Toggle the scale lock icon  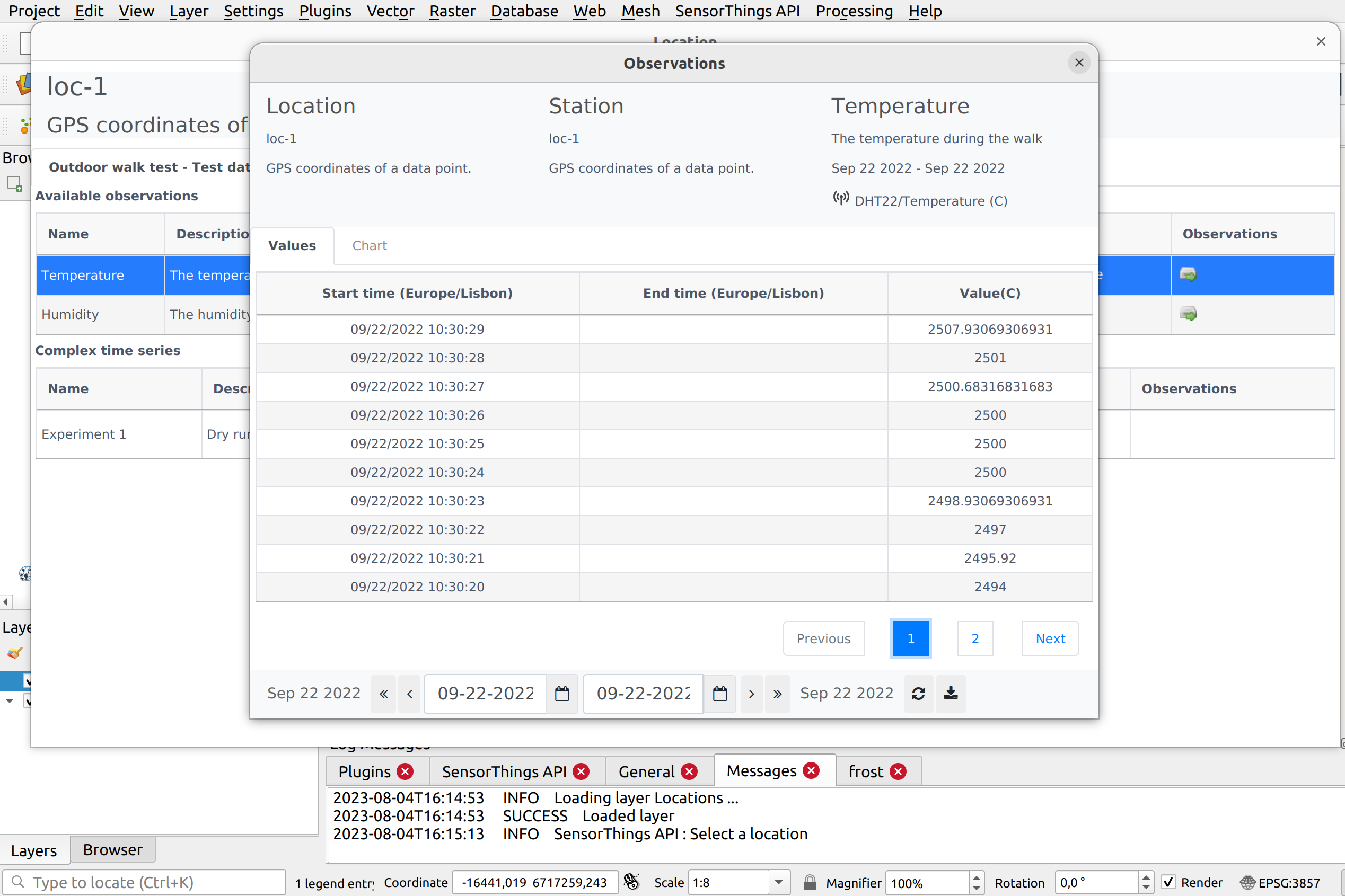(x=810, y=882)
